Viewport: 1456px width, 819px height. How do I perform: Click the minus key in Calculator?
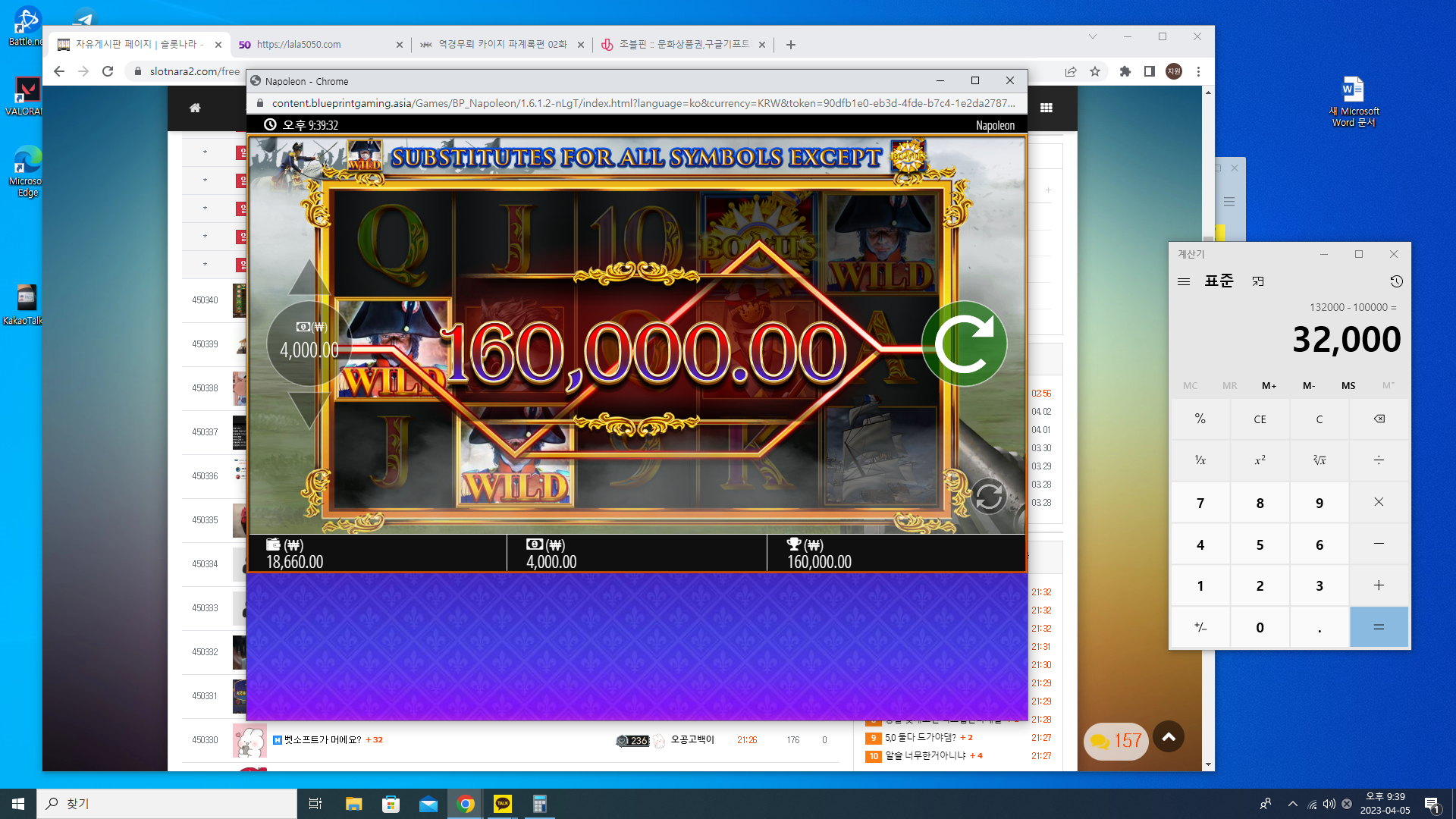(1379, 544)
